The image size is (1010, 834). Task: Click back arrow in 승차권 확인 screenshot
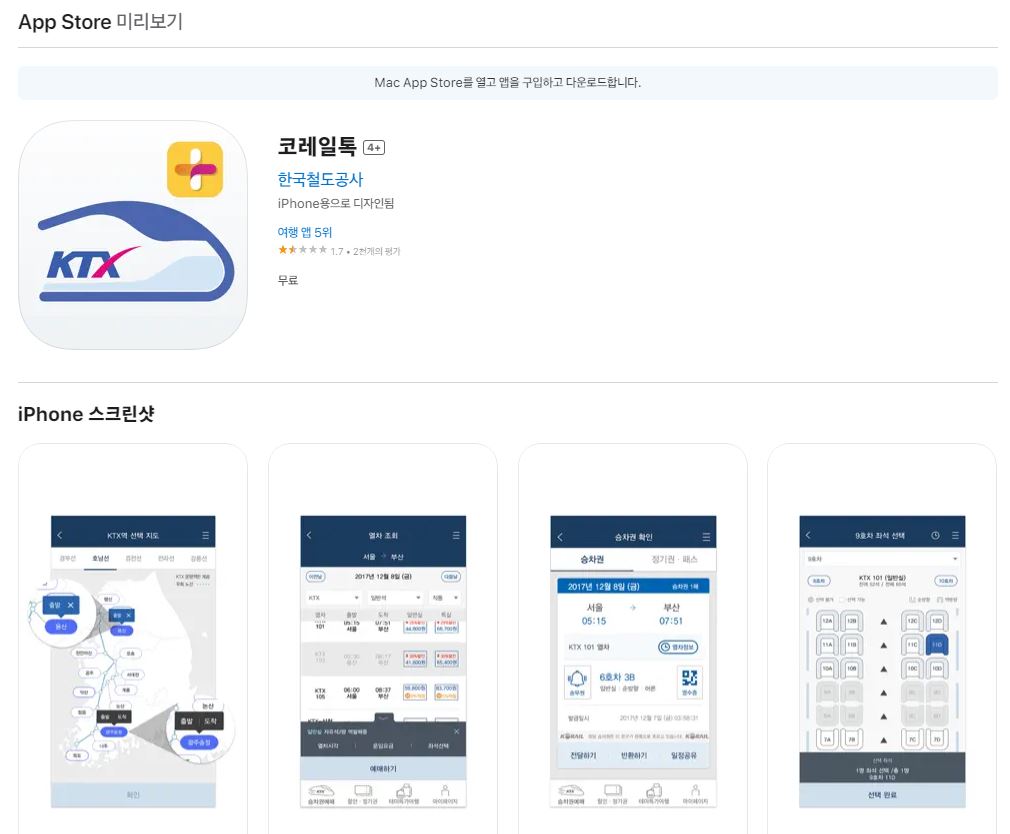pos(560,537)
